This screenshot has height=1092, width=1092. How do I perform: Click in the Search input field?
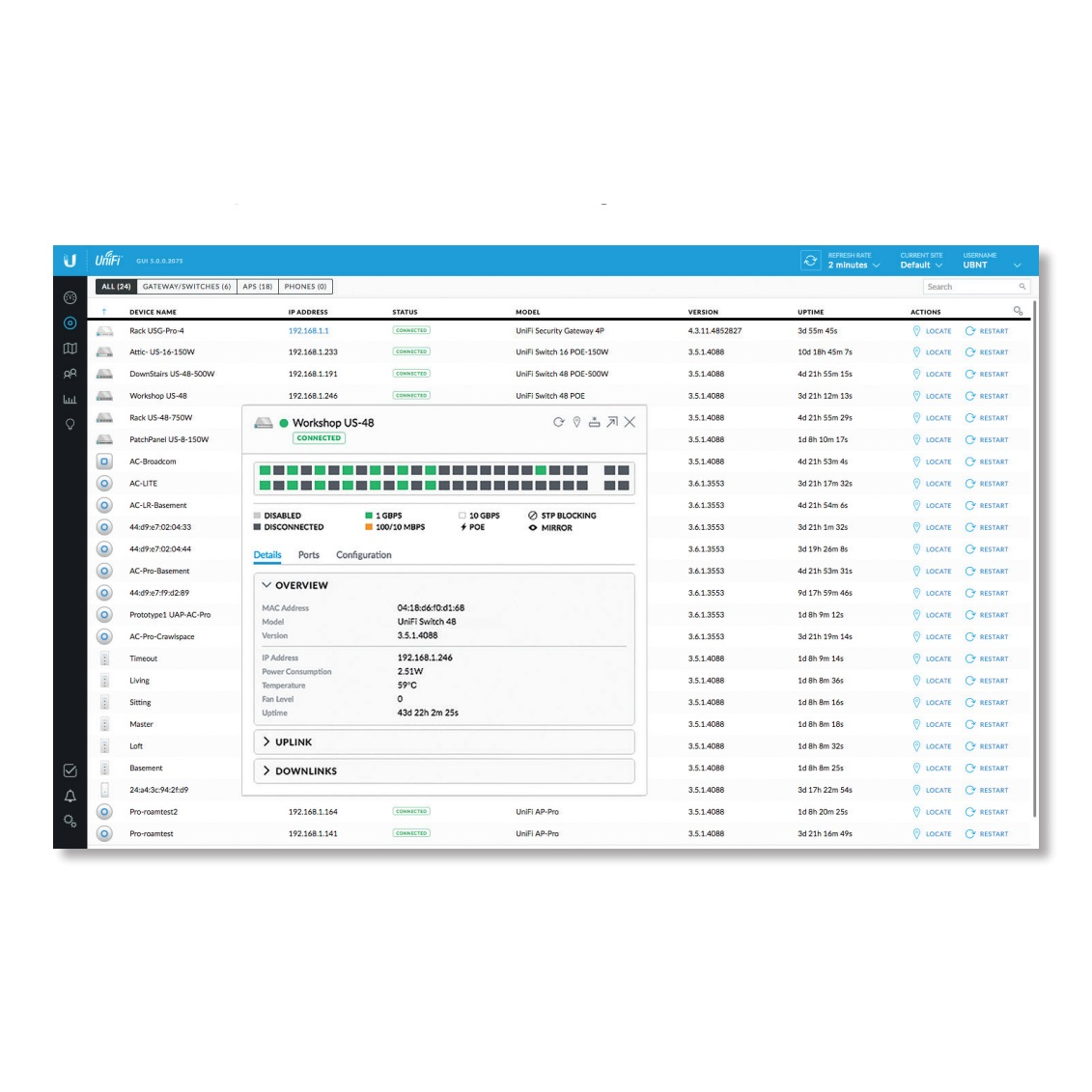(x=976, y=286)
